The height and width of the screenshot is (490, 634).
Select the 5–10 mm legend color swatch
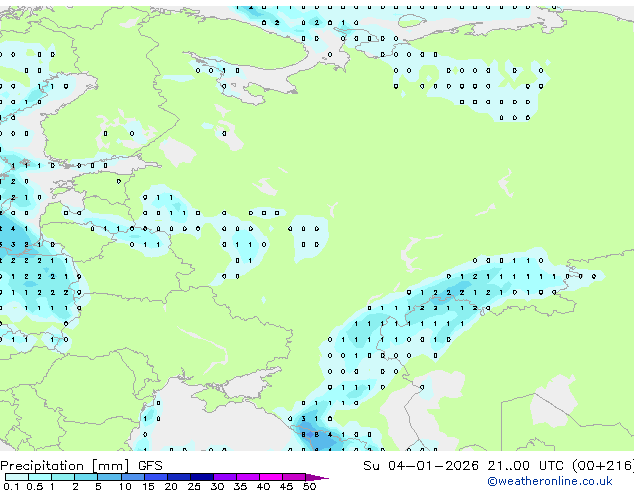point(109,477)
